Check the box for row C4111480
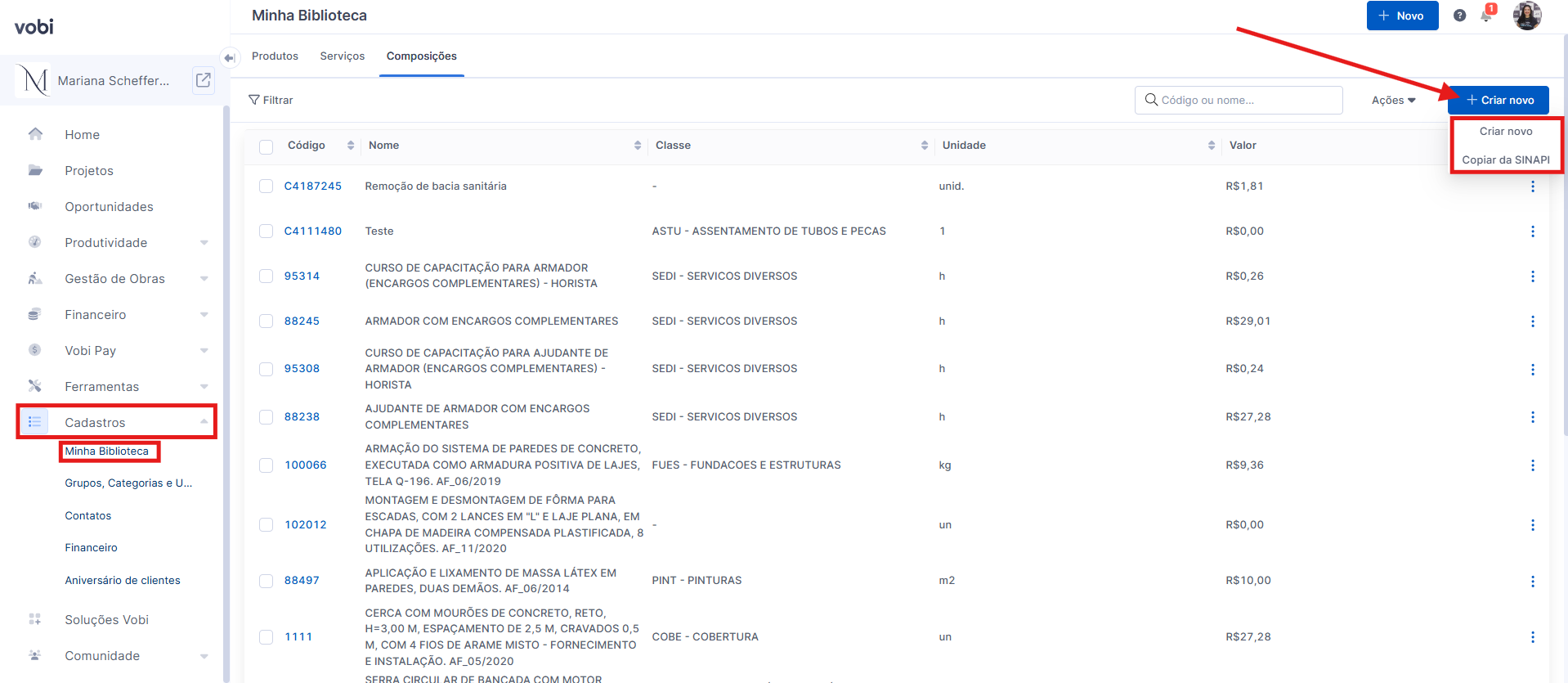This screenshot has width=1568, height=683. 266,231
